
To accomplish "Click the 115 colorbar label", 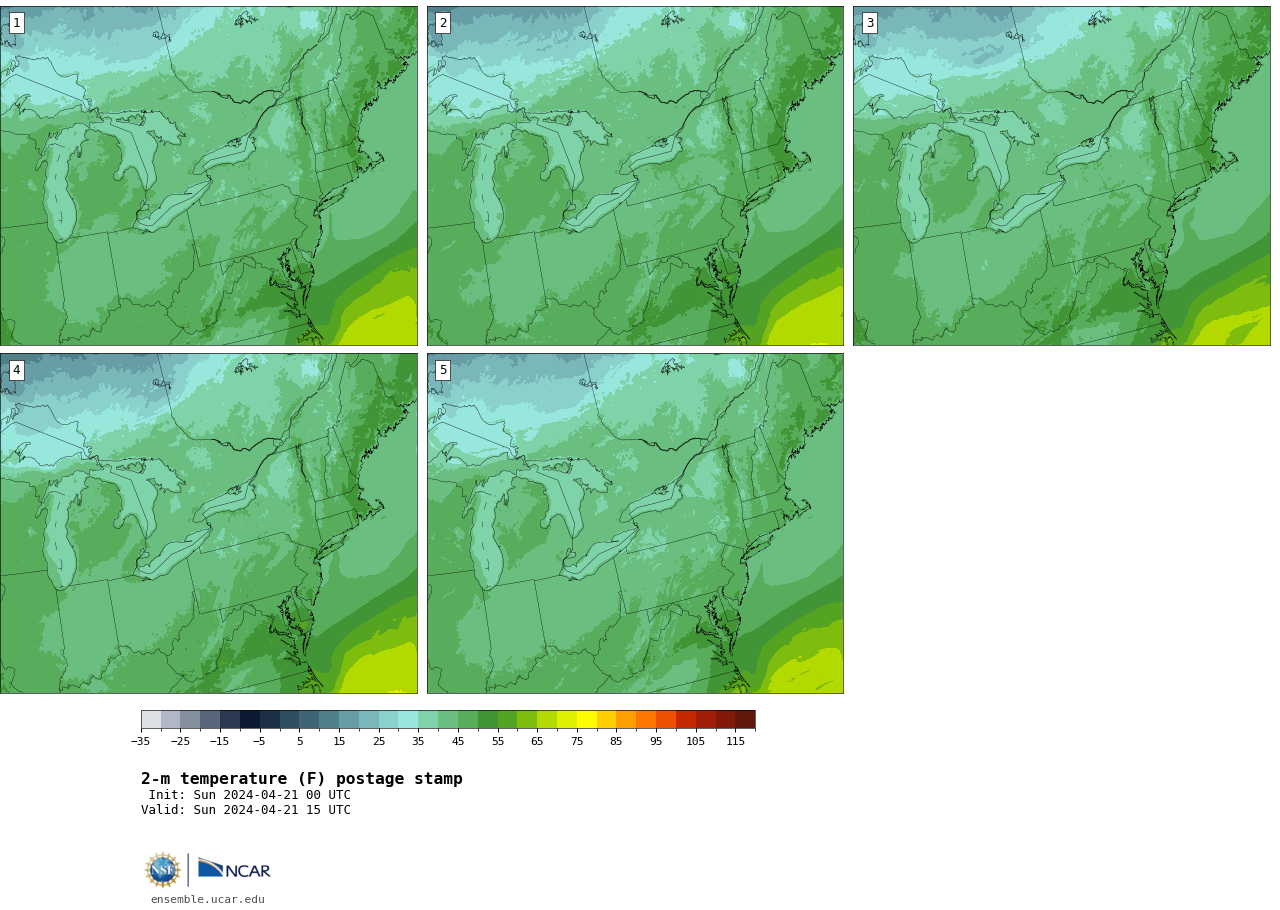I will click(735, 742).
